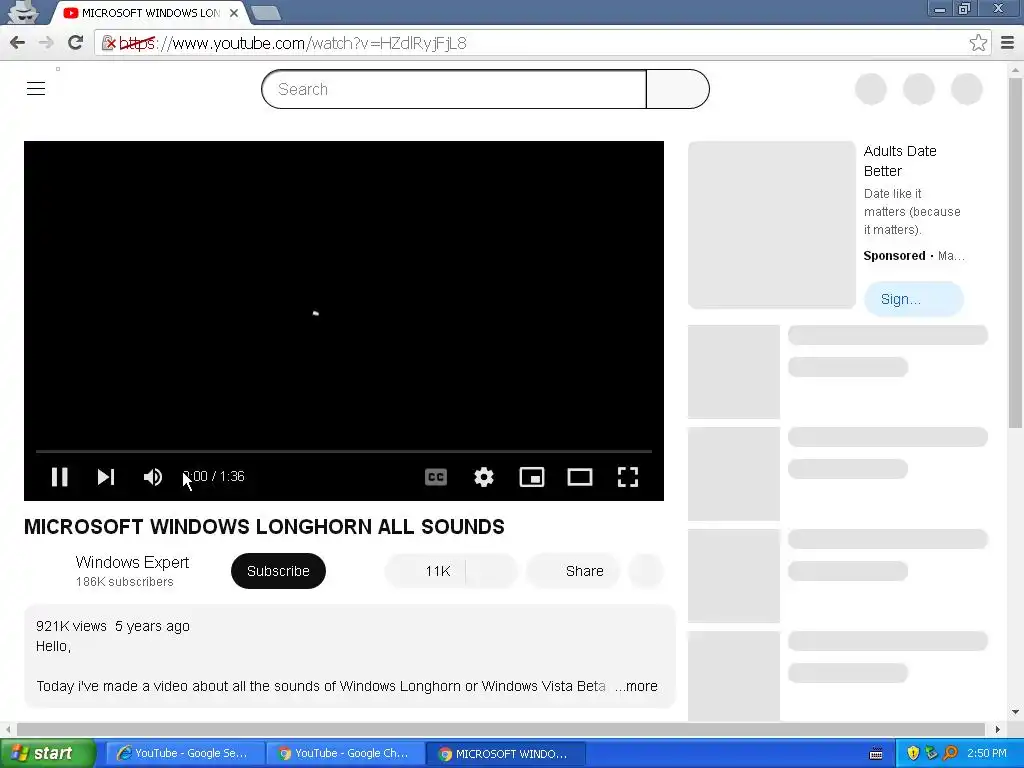Open Chrome menu button

pyautogui.click(x=1008, y=43)
